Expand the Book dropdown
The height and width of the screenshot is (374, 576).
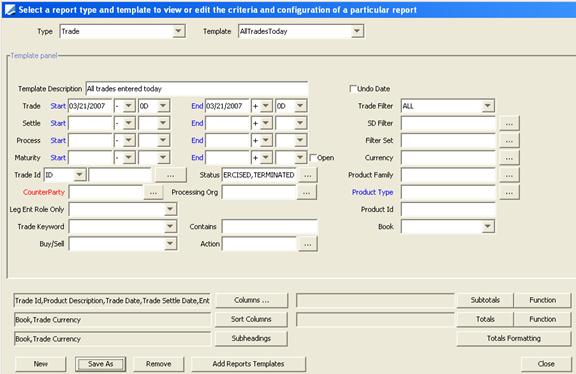(487, 227)
